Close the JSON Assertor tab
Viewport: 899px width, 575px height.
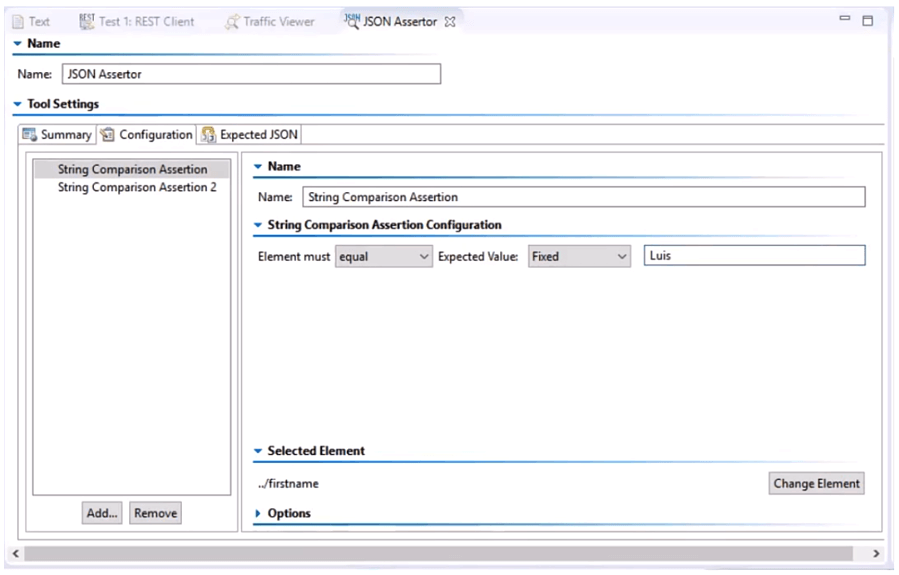click(450, 22)
